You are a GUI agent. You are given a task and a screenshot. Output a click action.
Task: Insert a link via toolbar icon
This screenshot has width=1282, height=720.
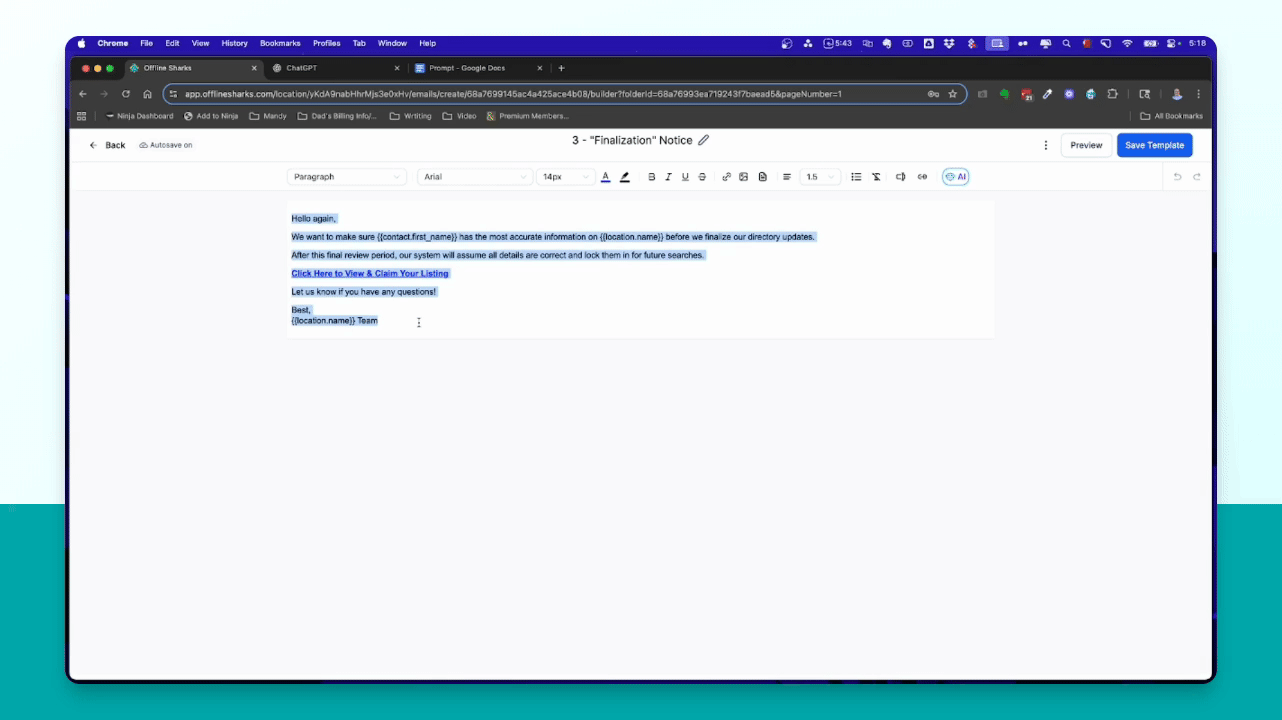tap(727, 177)
